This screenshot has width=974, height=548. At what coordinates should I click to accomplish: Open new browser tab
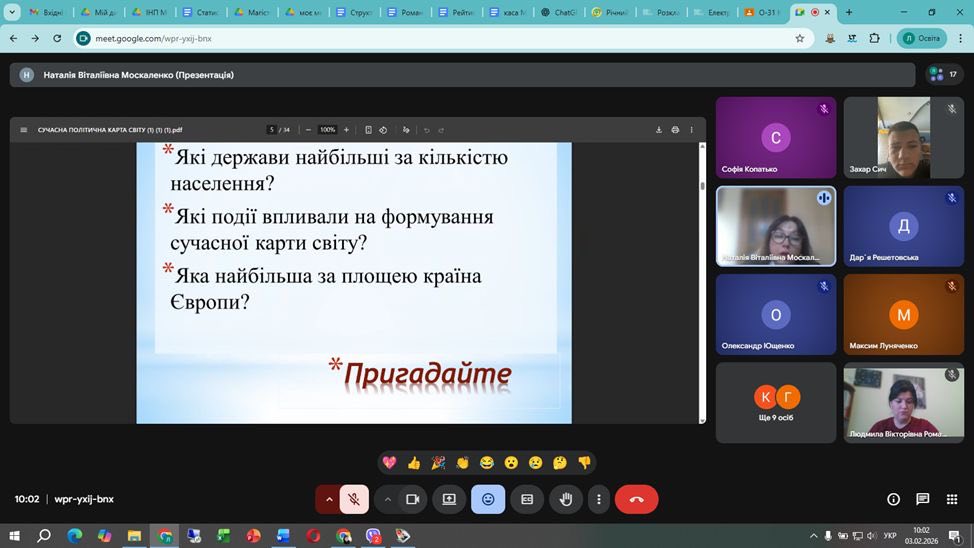(x=849, y=12)
